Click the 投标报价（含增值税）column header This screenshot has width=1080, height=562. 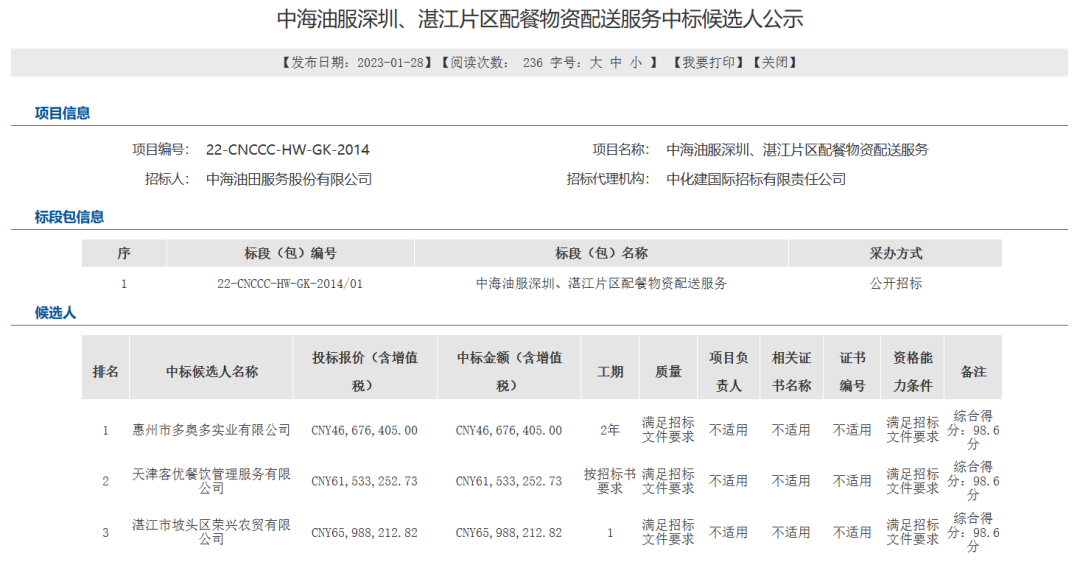[365, 368]
